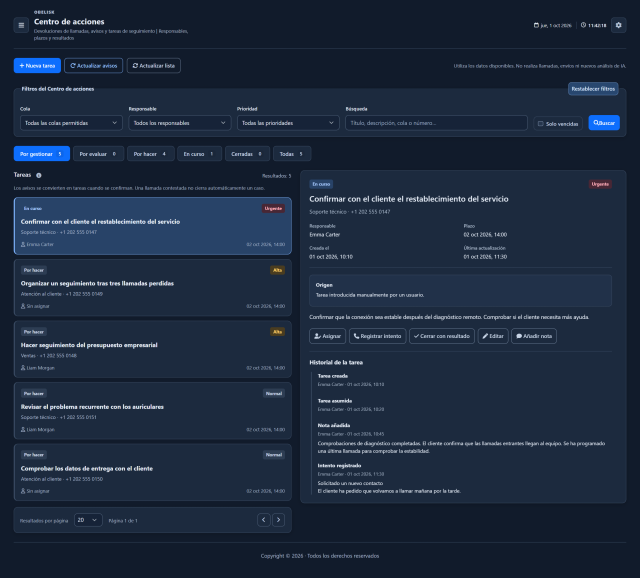
Task: Open the hamburger menu icon
Action: pyautogui.click(x=21, y=25)
